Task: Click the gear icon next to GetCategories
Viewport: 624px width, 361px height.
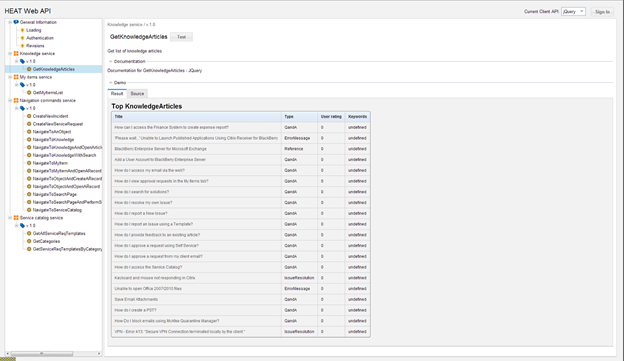Action: pos(29,241)
